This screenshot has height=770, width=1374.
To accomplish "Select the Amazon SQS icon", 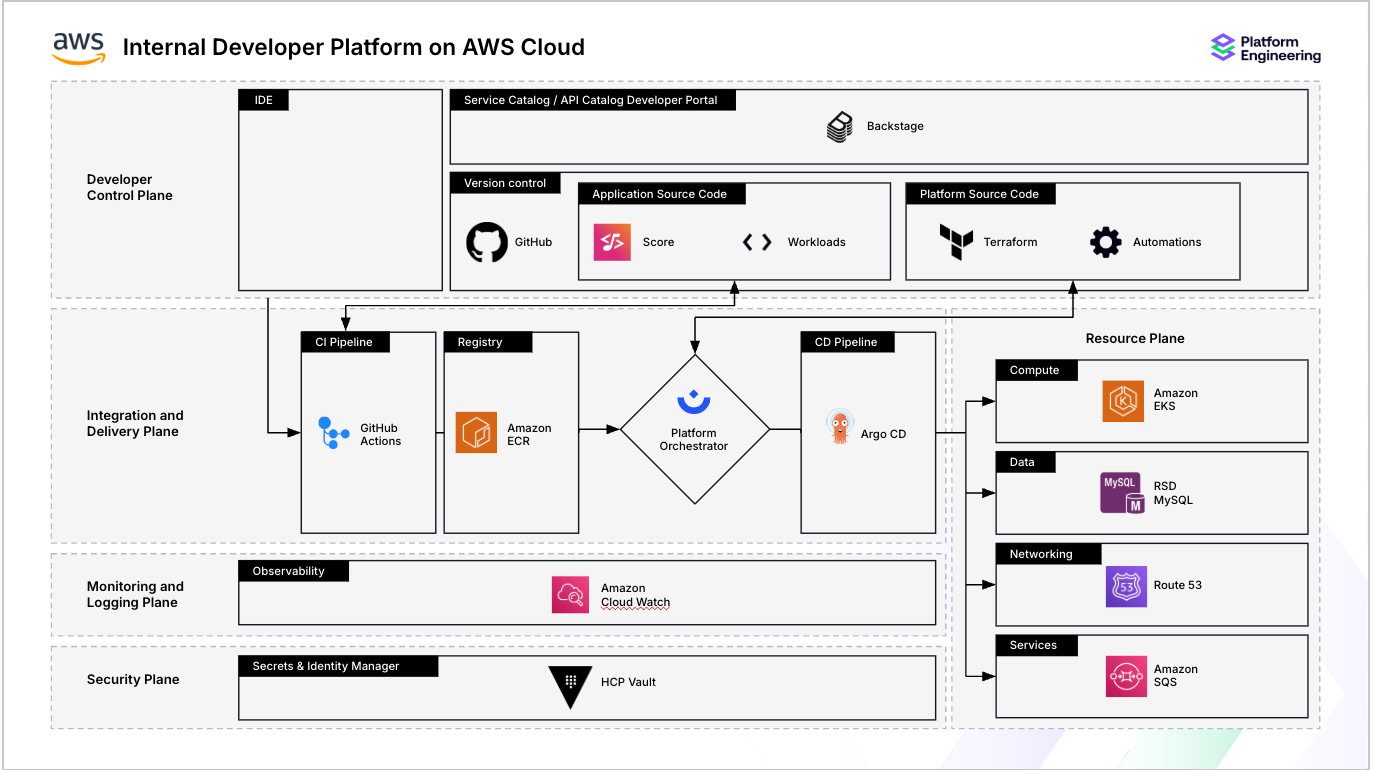I will [1126, 676].
